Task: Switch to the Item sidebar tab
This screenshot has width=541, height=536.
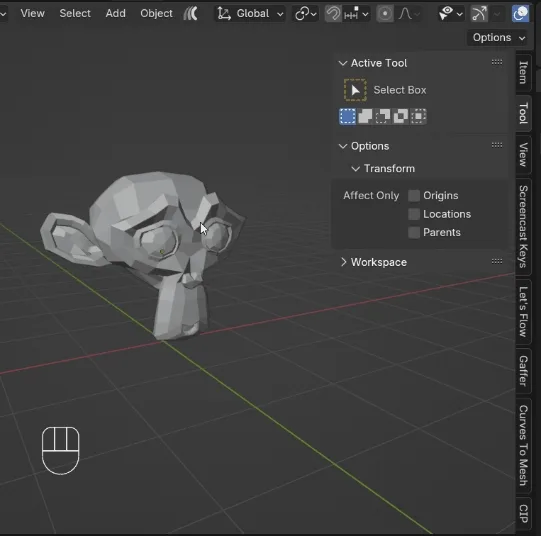Action: [x=523, y=73]
